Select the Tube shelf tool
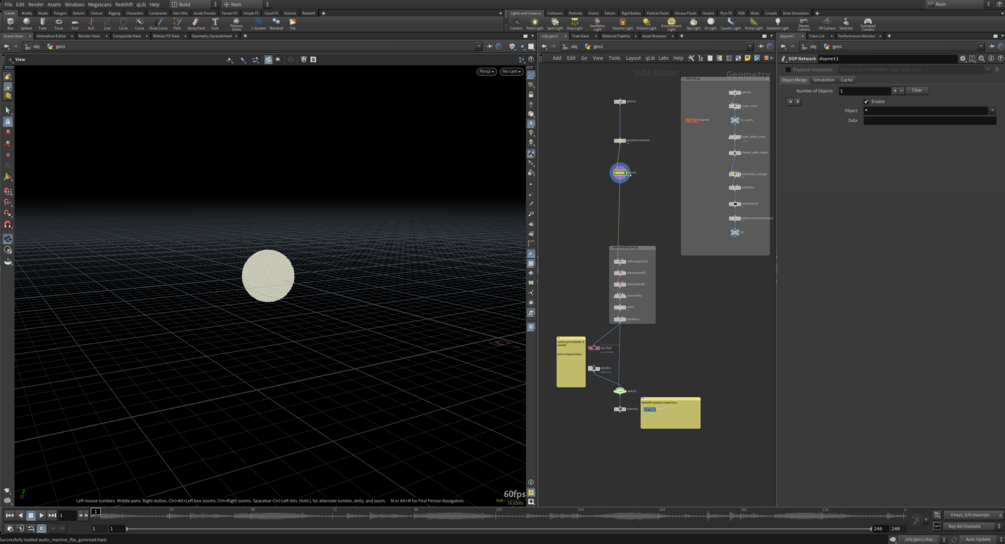This screenshot has height=544, width=1005. tap(42, 24)
